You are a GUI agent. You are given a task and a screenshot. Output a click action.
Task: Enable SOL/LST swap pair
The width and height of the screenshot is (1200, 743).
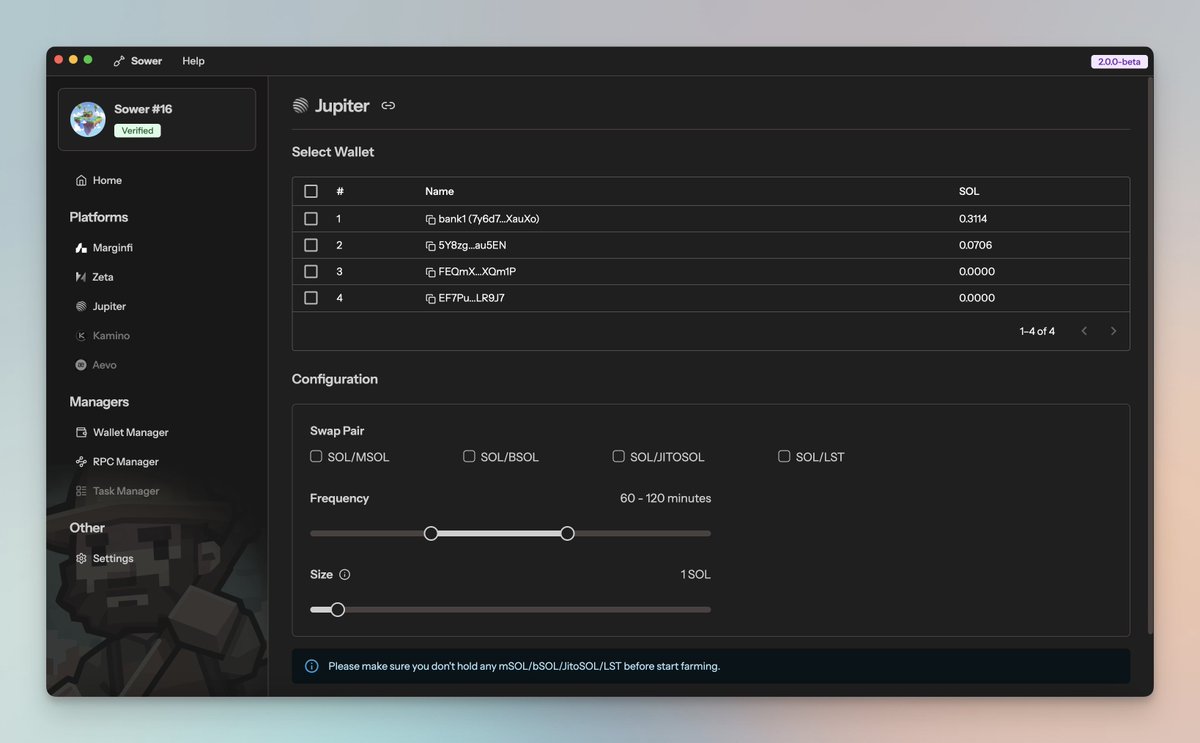click(784, 456)
